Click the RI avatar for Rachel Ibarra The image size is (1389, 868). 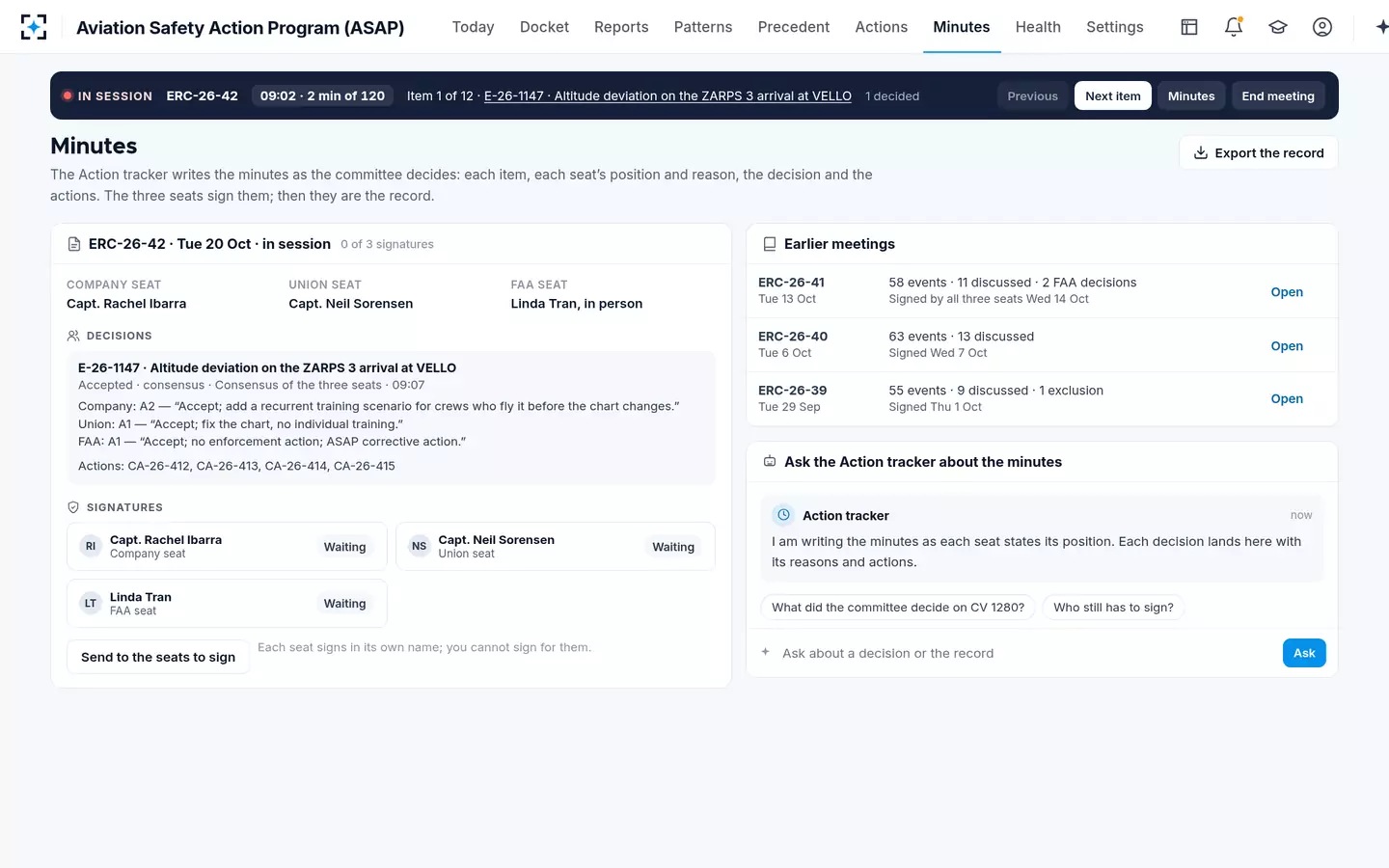click(91, 546)
